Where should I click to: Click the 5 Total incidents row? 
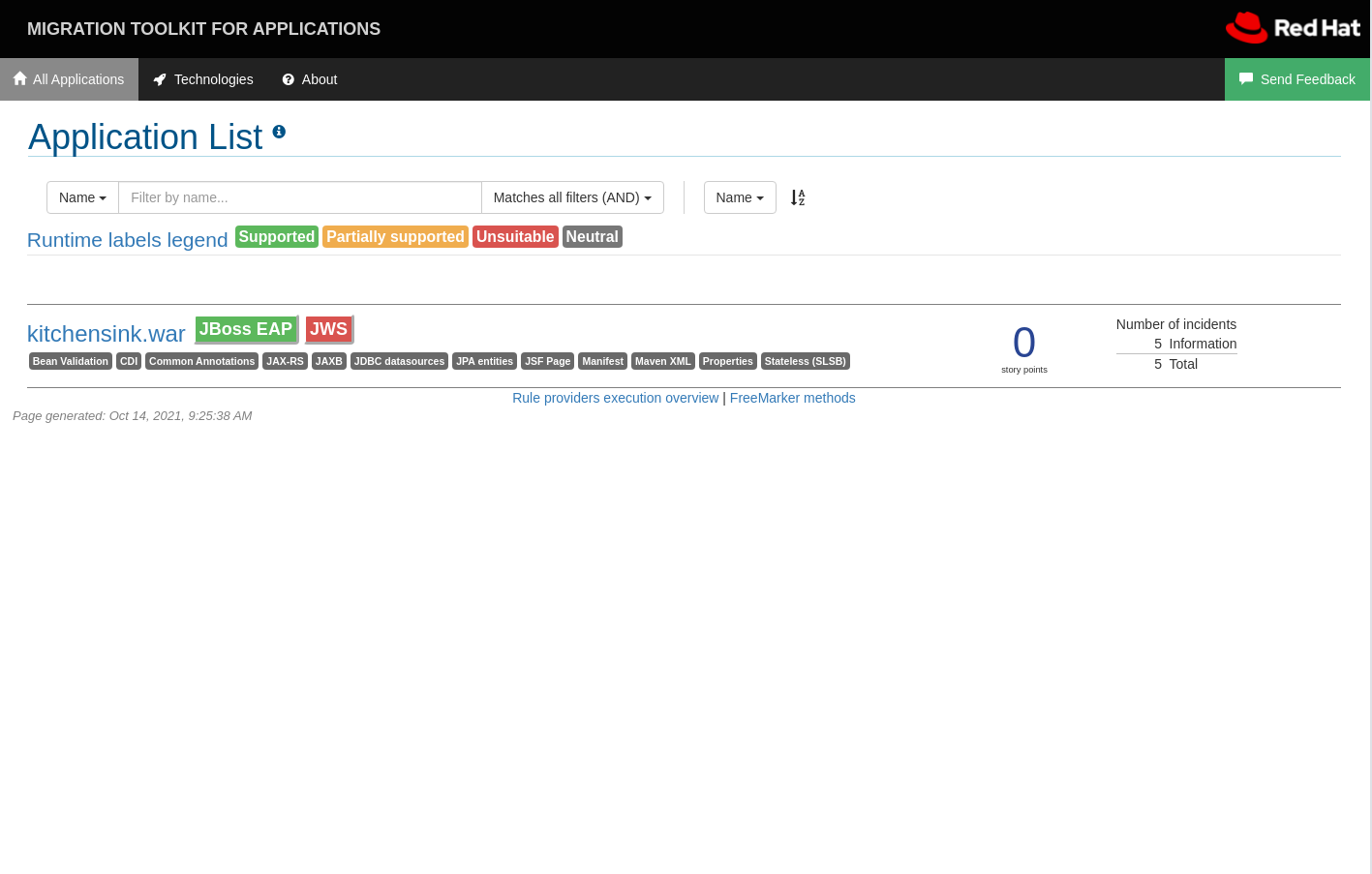point(1176,364)
